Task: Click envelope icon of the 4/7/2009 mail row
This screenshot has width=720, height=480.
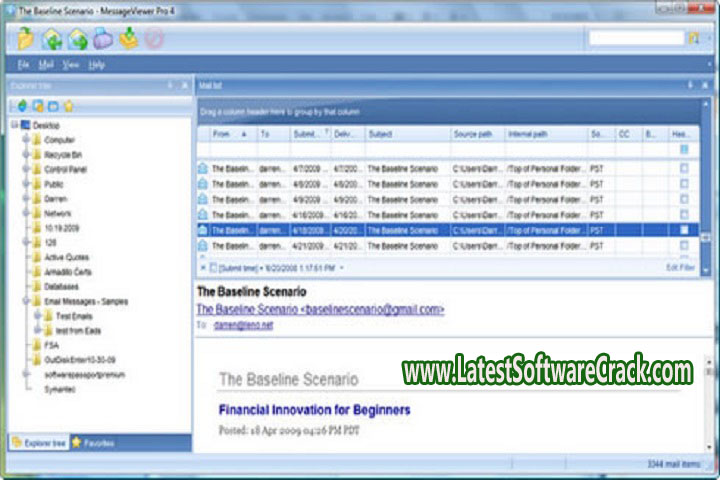Action: [x=203, y=170]
